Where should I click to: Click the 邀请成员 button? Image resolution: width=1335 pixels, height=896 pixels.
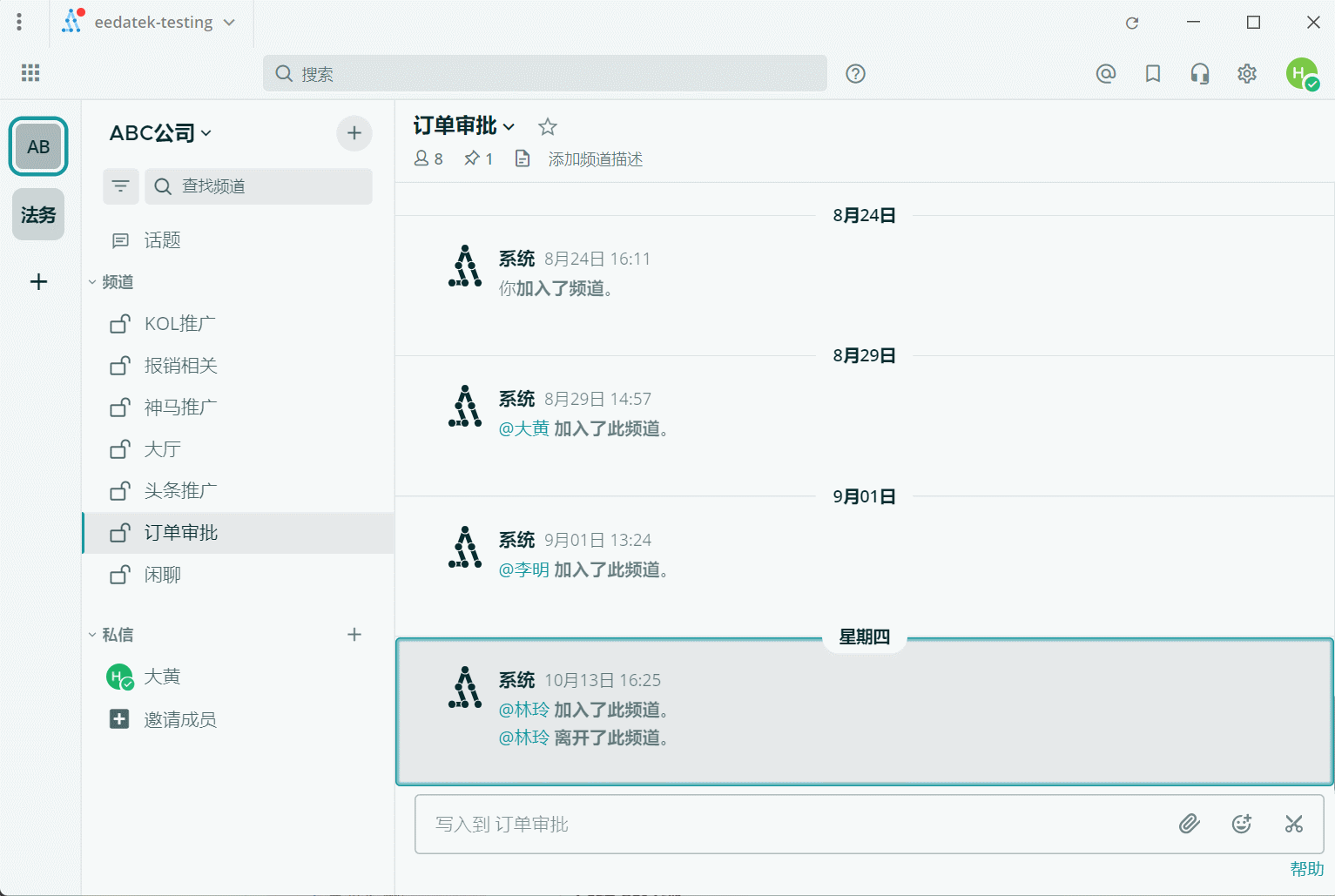pyautogui.click(x=179, y=719)
